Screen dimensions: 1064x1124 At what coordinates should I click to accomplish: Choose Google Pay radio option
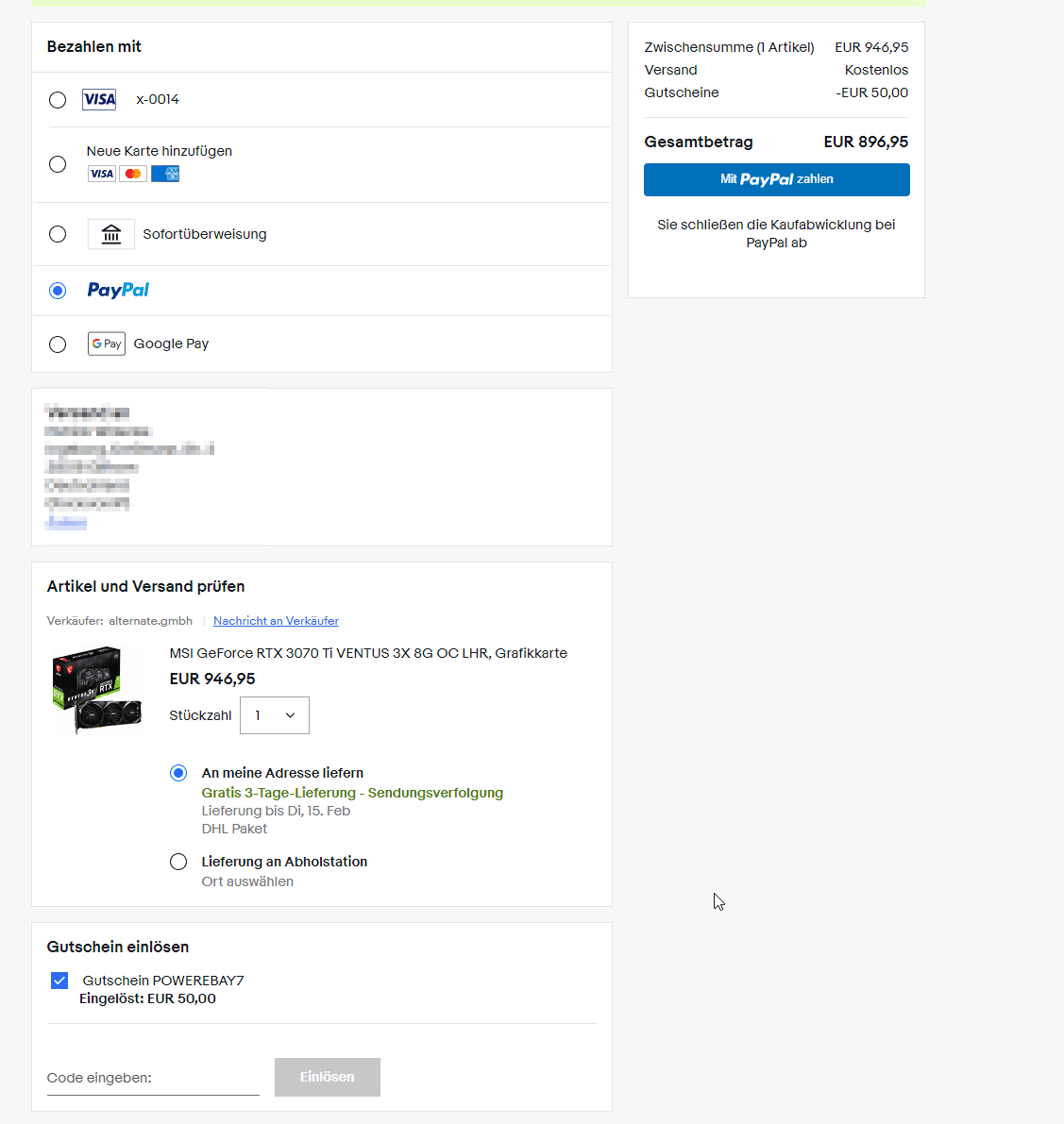coord(58,344)
